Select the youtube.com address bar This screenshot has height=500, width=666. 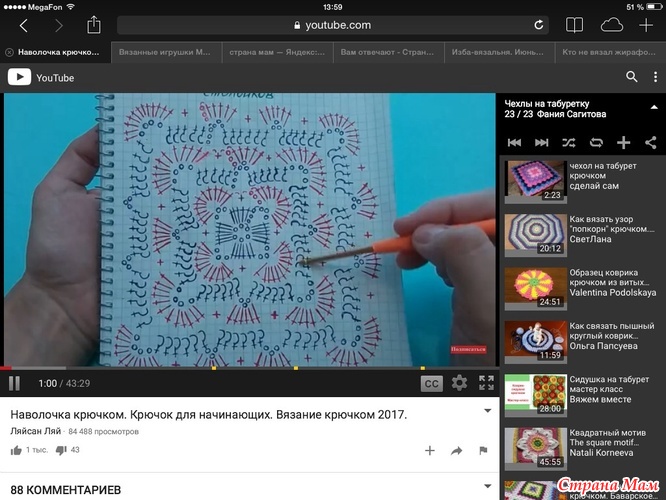(333, 25)
